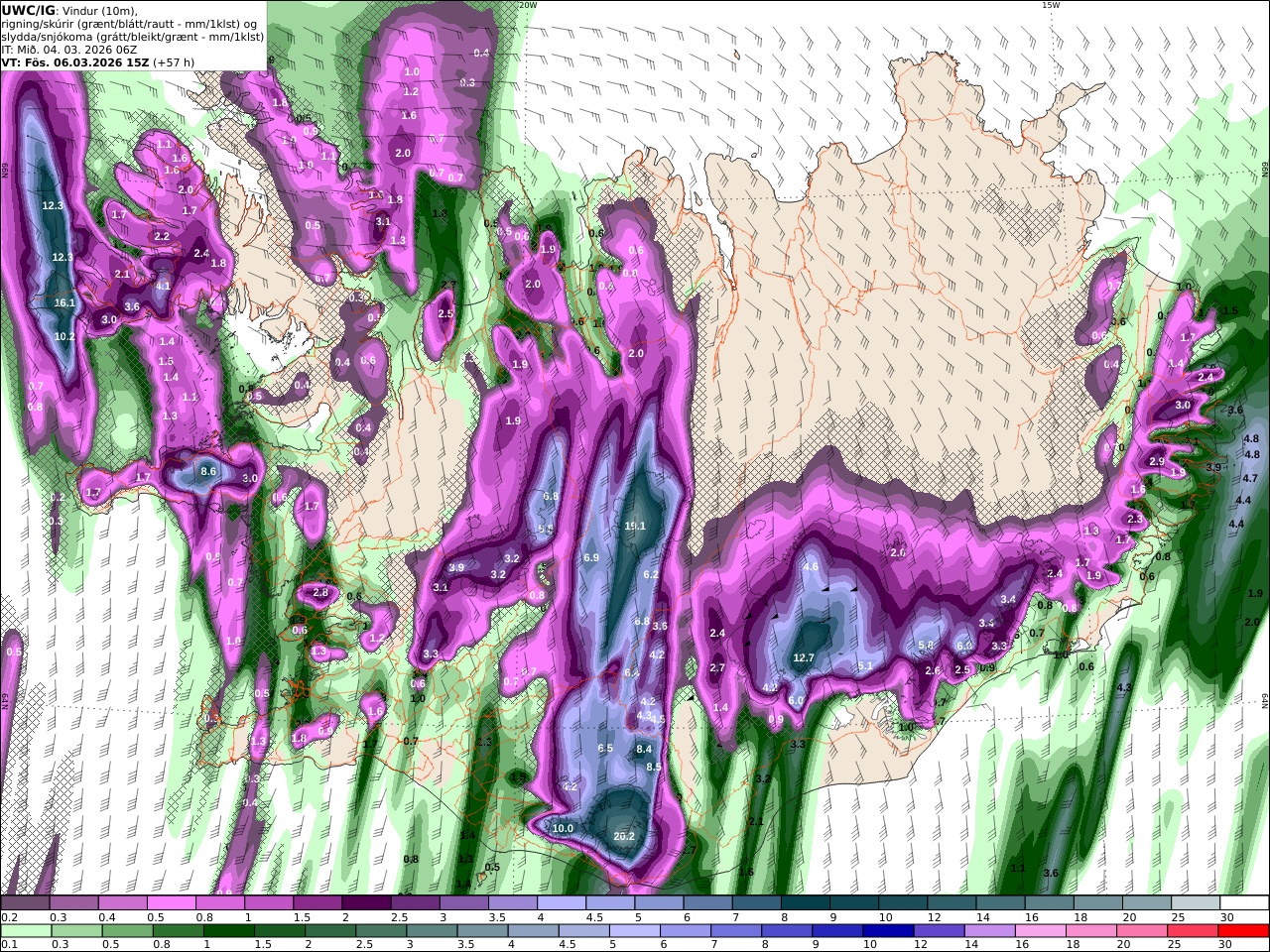Viewport: 1270px width, 952px height.
Task: Click the '8.5' precipitation value
Action: 654,767
